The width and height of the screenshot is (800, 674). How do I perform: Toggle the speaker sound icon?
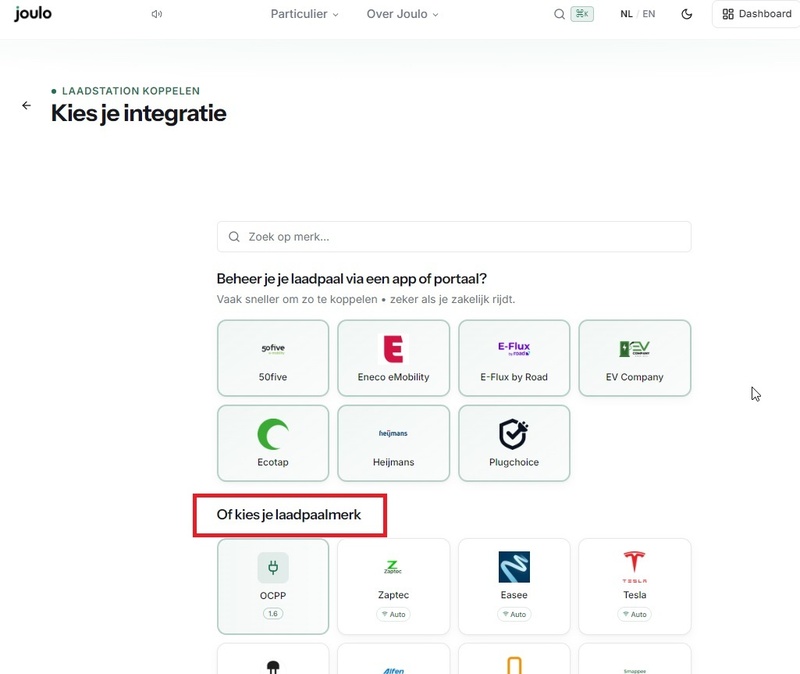[157, 14]
